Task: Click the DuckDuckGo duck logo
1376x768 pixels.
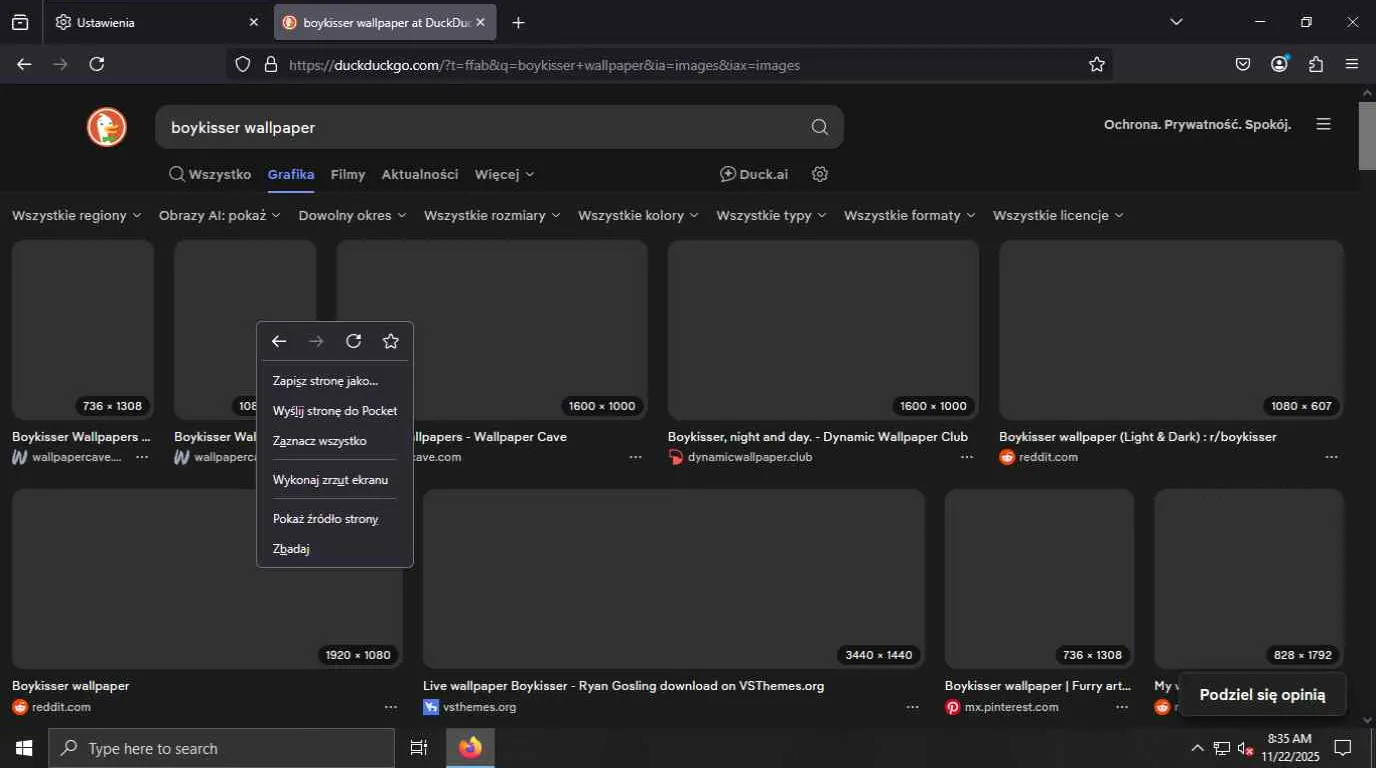Action: [107, 127]
